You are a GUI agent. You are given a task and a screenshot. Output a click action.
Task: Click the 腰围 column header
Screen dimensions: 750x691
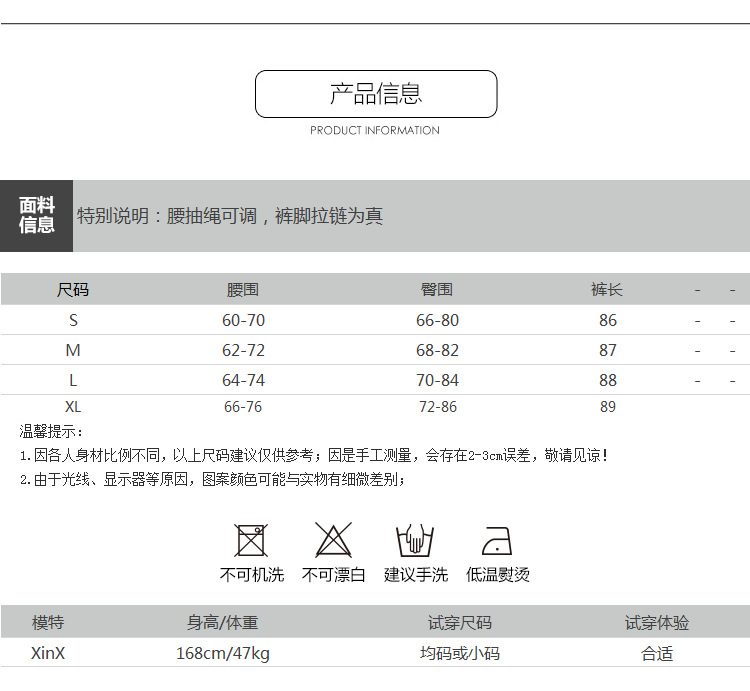click(x=243, y=289)
